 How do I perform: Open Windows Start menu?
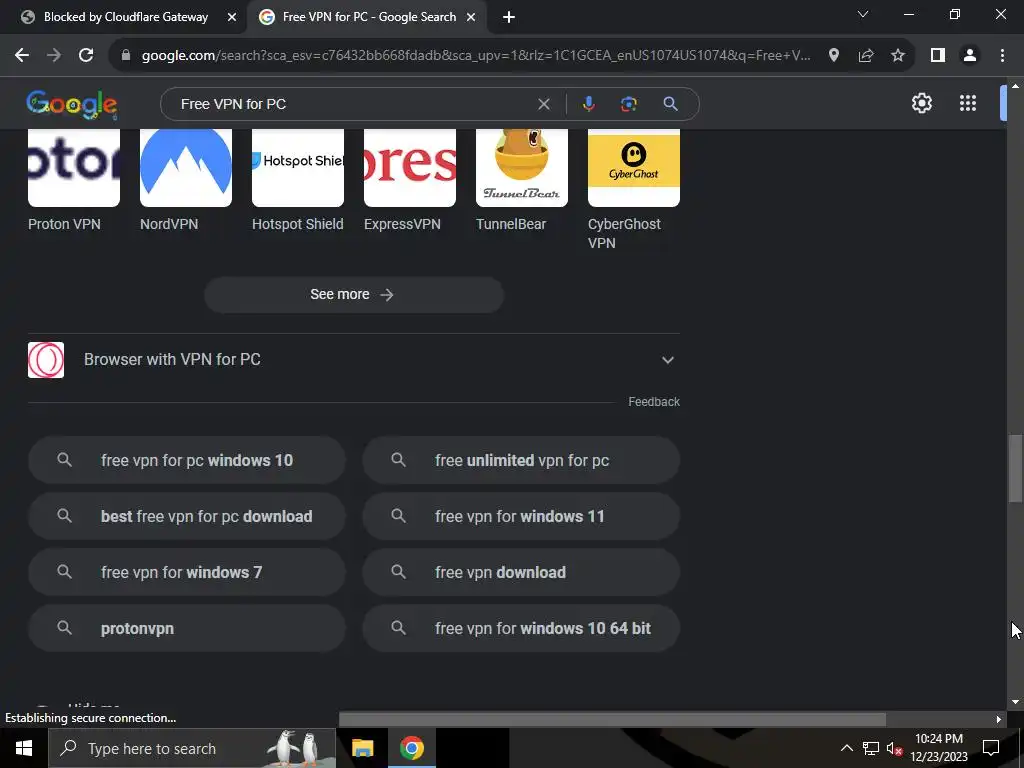[x=24, y=748]
